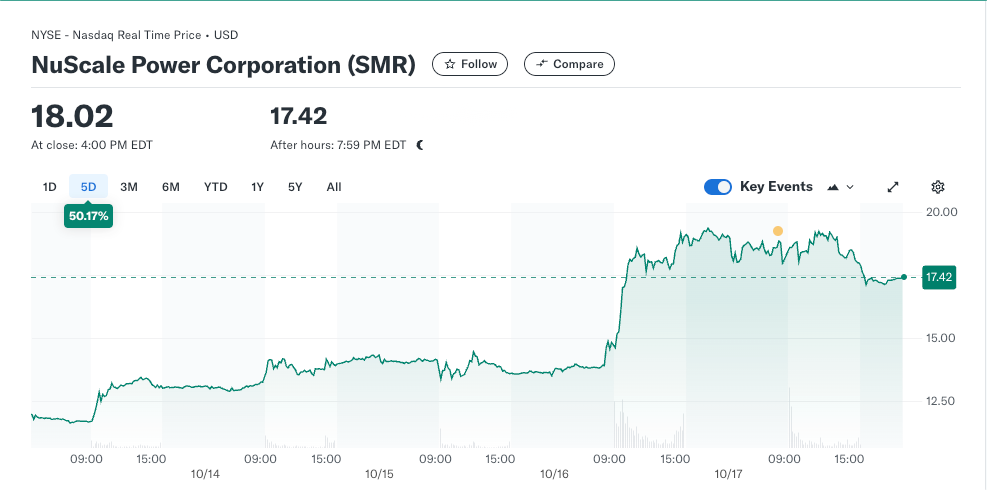Show the All time range
Screen dimensions: 987x490
pyautogui.click(x=334, y=187)
